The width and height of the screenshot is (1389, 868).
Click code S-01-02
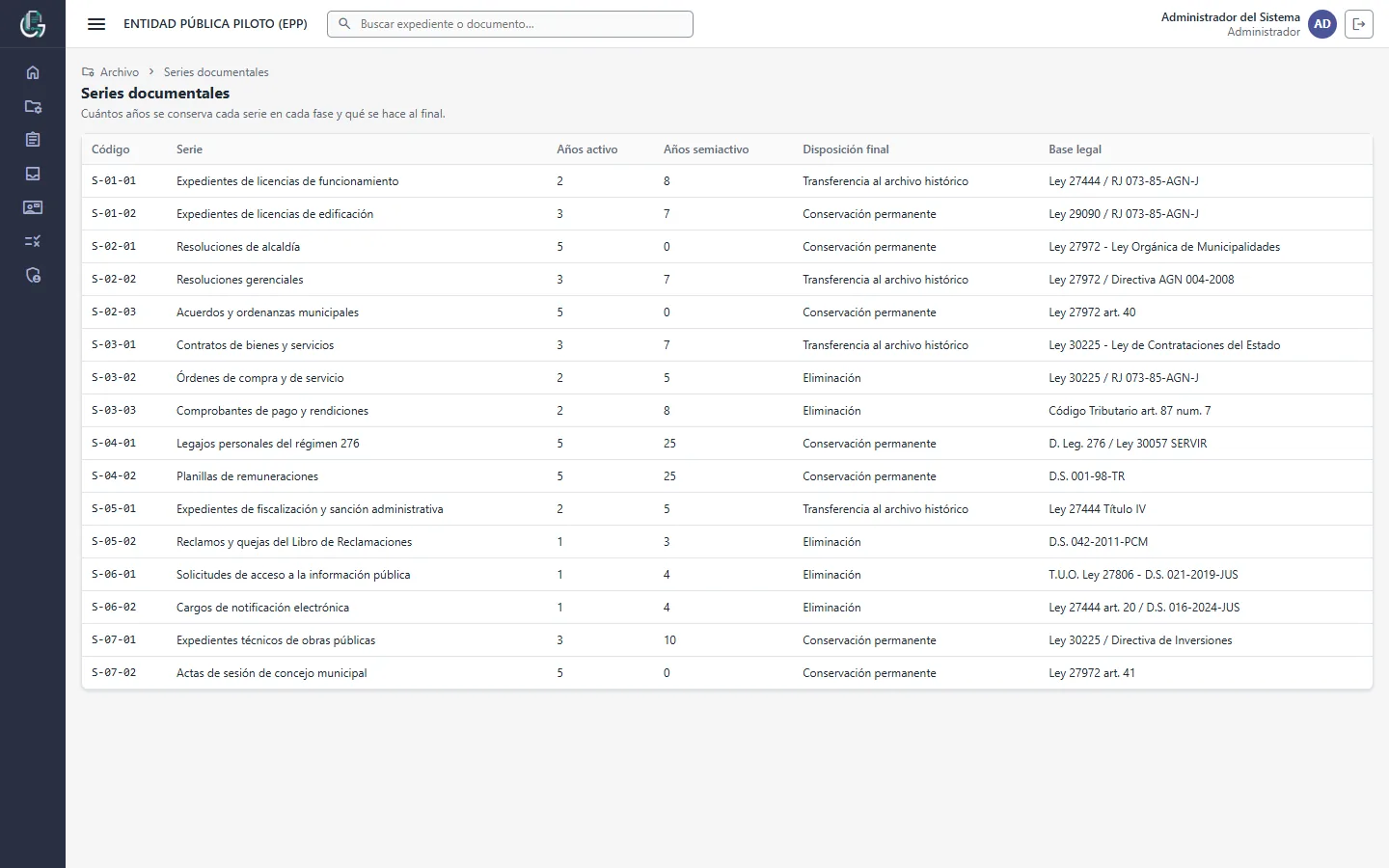coord(114,214)
